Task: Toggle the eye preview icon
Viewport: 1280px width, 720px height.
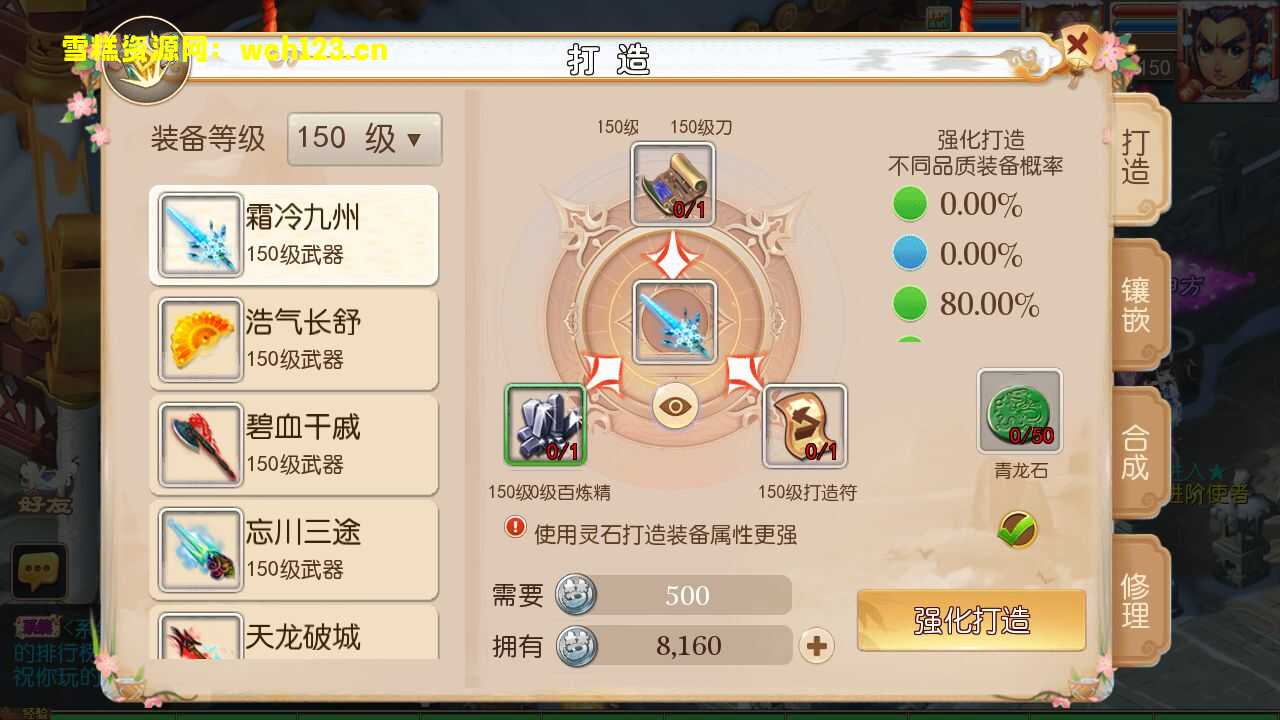Action: [x=676, y=406]
